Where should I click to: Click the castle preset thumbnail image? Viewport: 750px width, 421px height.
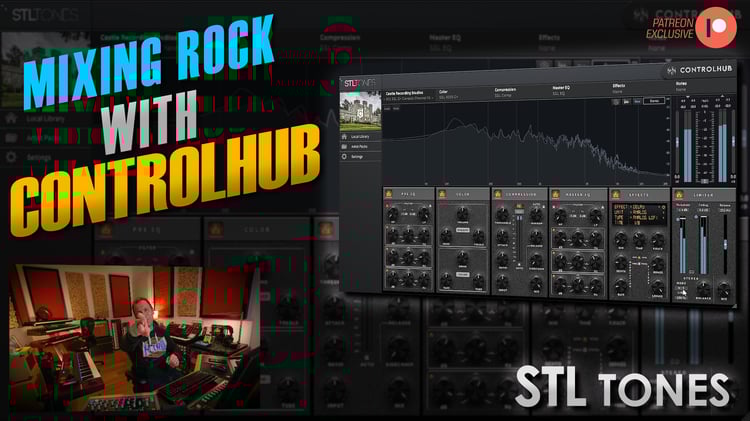(360, 111)
